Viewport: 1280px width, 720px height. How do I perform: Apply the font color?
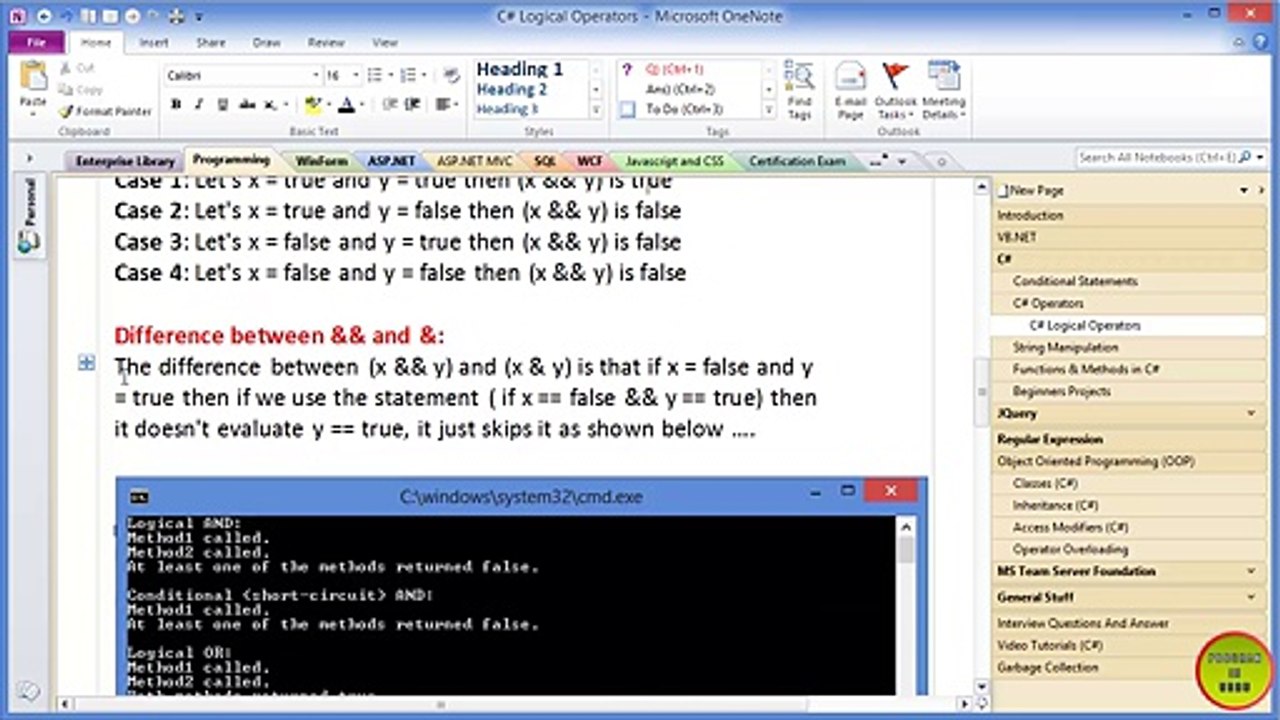(346, 104)
